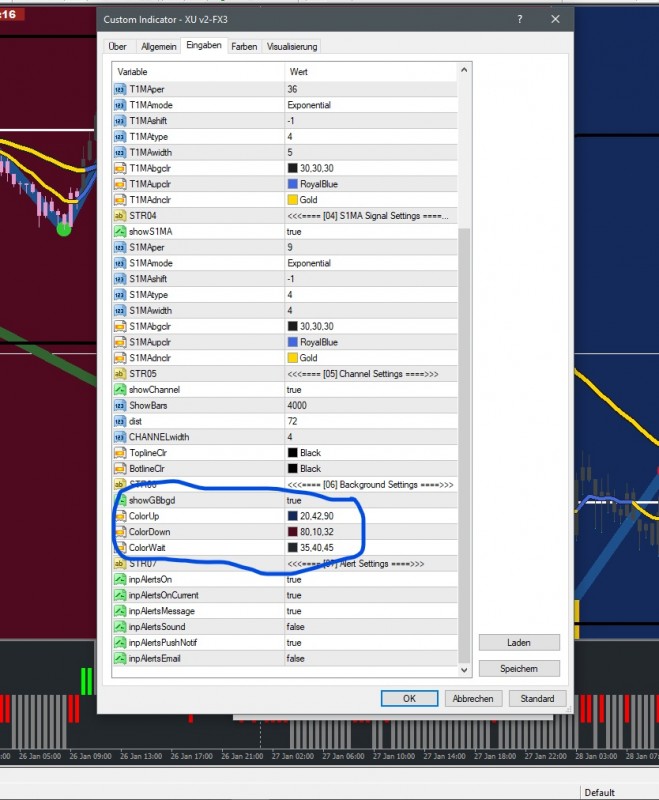Click the S1MAper integer icon
Screen dimensions: 659x800
120,247
